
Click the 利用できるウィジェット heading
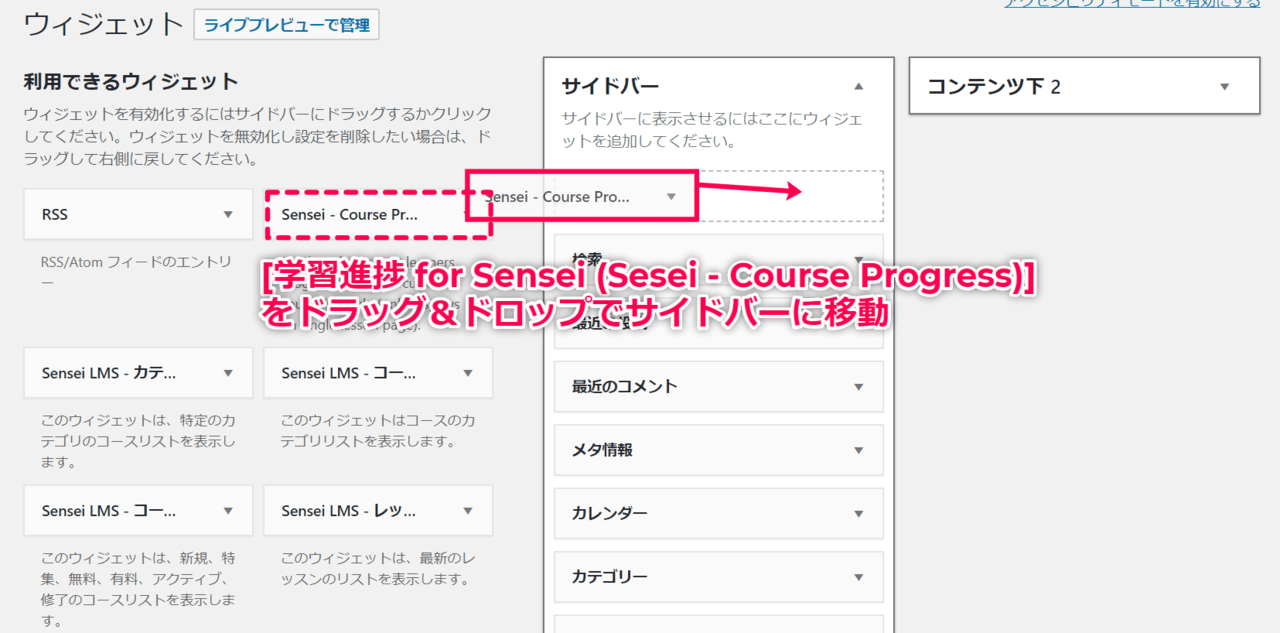(x=131, y=82)
